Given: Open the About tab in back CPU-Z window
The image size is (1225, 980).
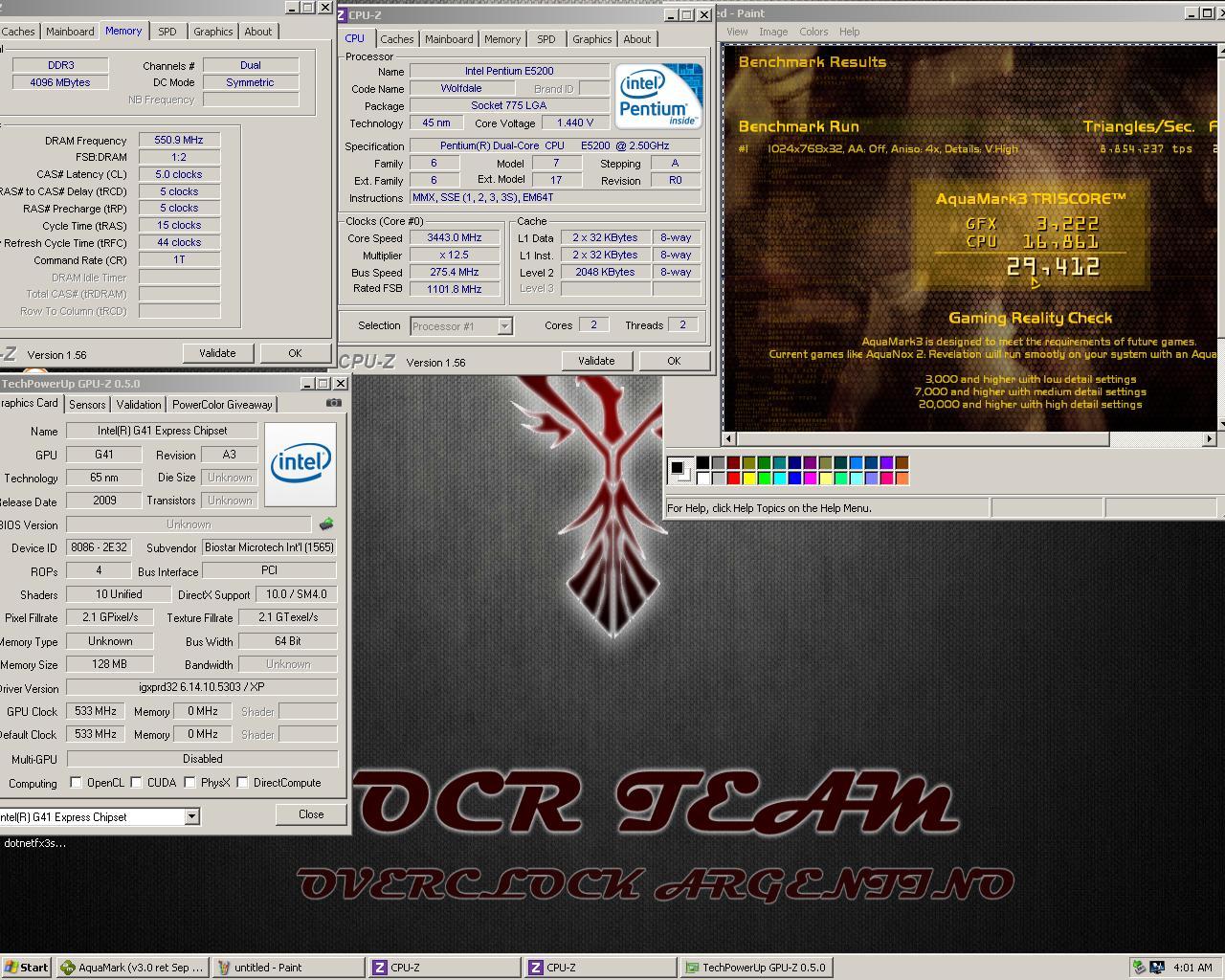Looking at the screenshot, I should click(x=257, y=32).
